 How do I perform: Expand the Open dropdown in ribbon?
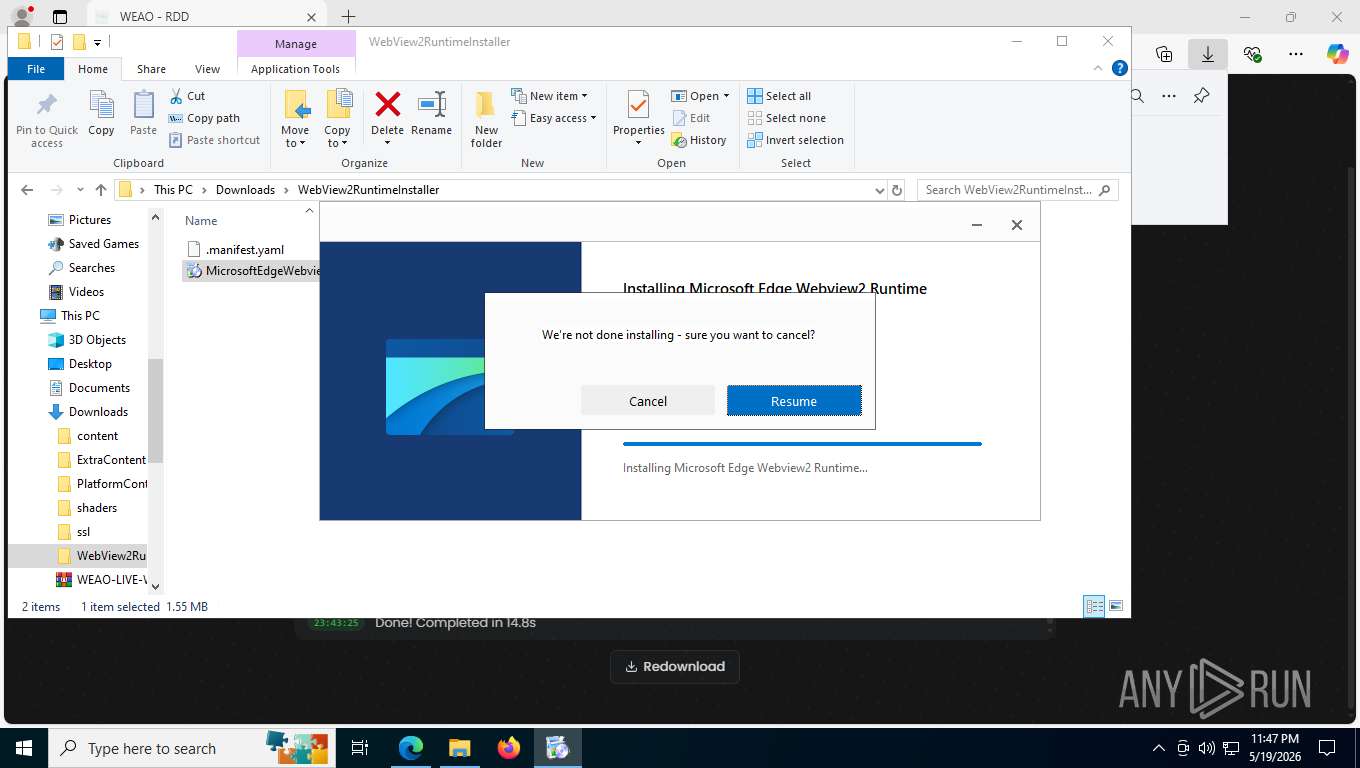tap(700, 96)
